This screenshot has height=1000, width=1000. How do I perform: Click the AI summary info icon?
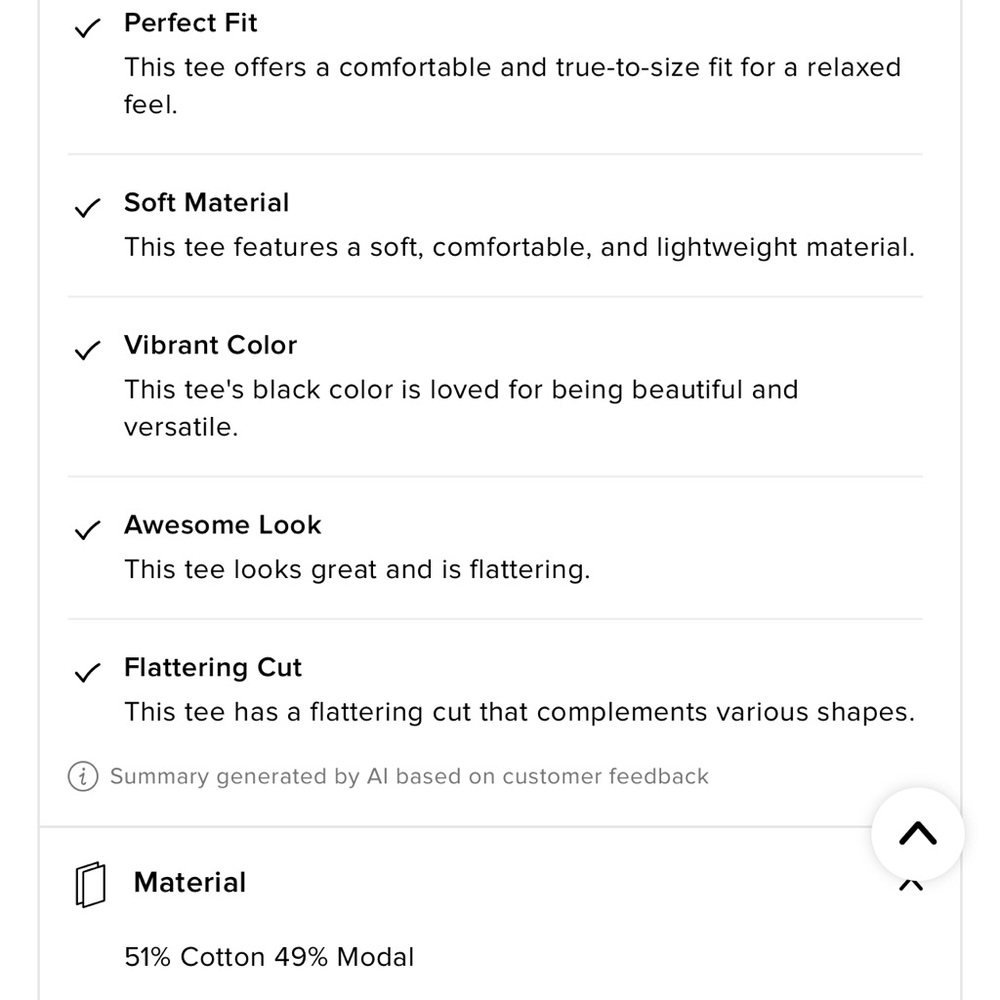[x=83, y=776]
